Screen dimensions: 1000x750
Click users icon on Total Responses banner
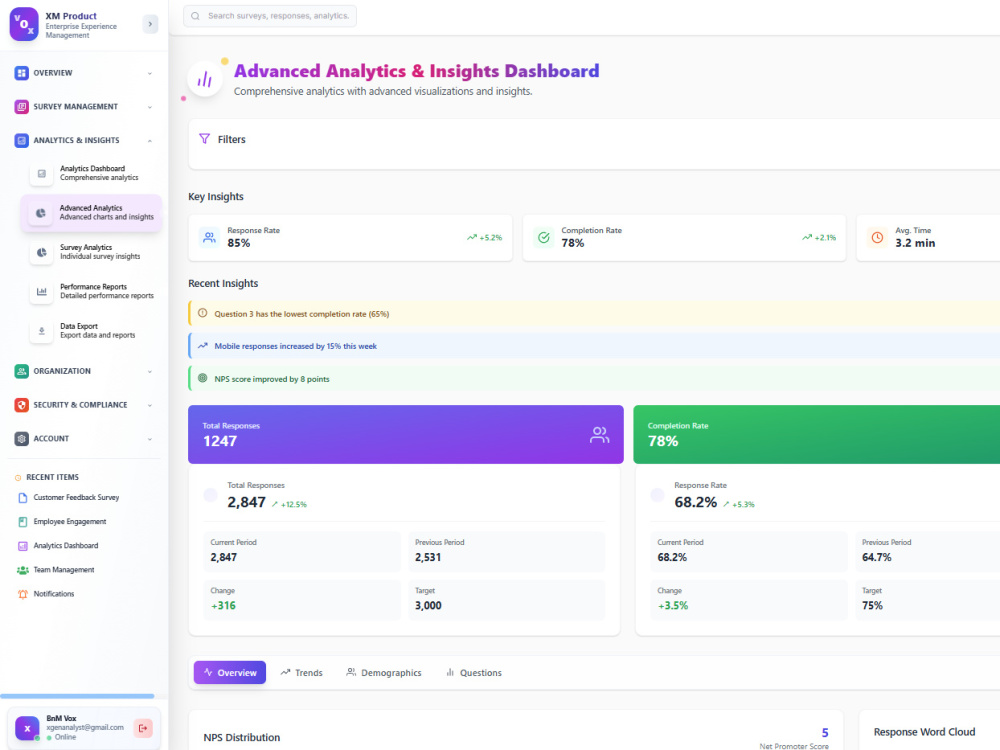click(599, 435)
